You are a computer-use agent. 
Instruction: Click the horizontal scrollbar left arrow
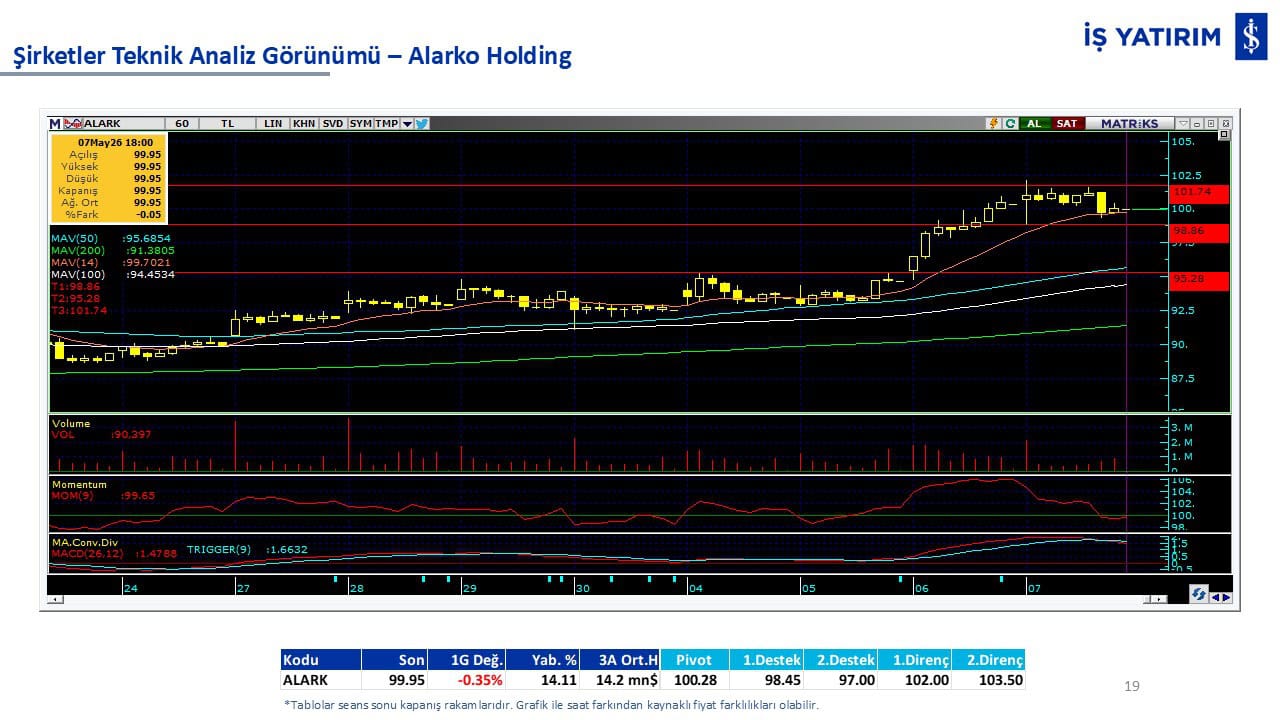pyautogui.click(x=54, y=600)
